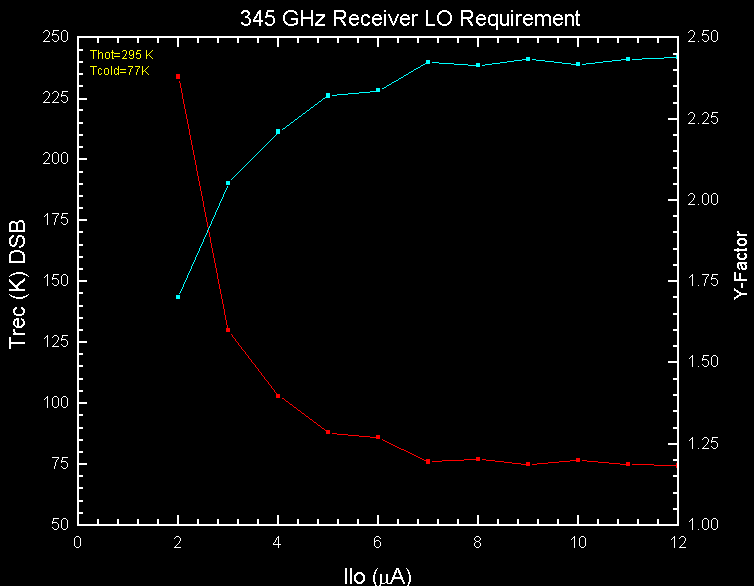Select the 'Tcold=77K' annotation text
The image size is (754, 586).
(x=119, y=70)
